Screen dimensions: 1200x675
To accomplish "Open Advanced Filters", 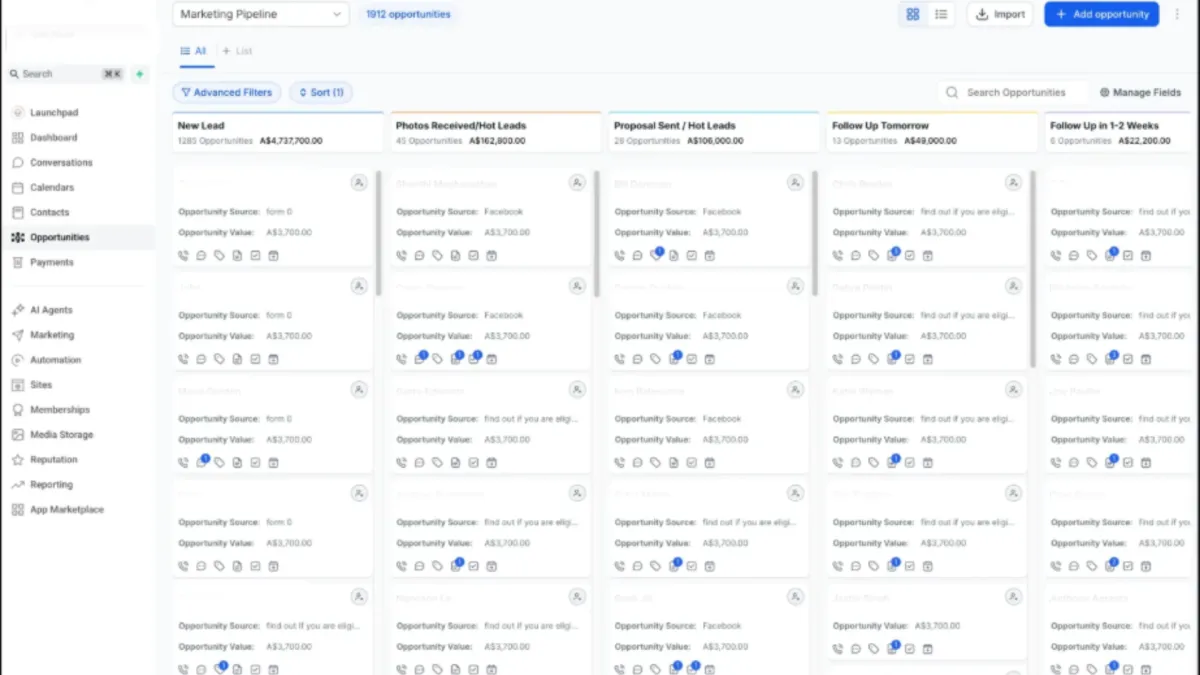I will 227,92.
